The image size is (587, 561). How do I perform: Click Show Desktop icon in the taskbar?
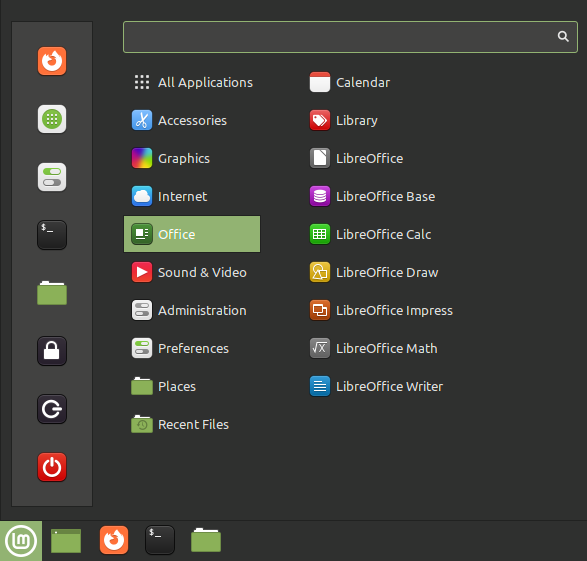pyautogui.click(x=66, y=541)
